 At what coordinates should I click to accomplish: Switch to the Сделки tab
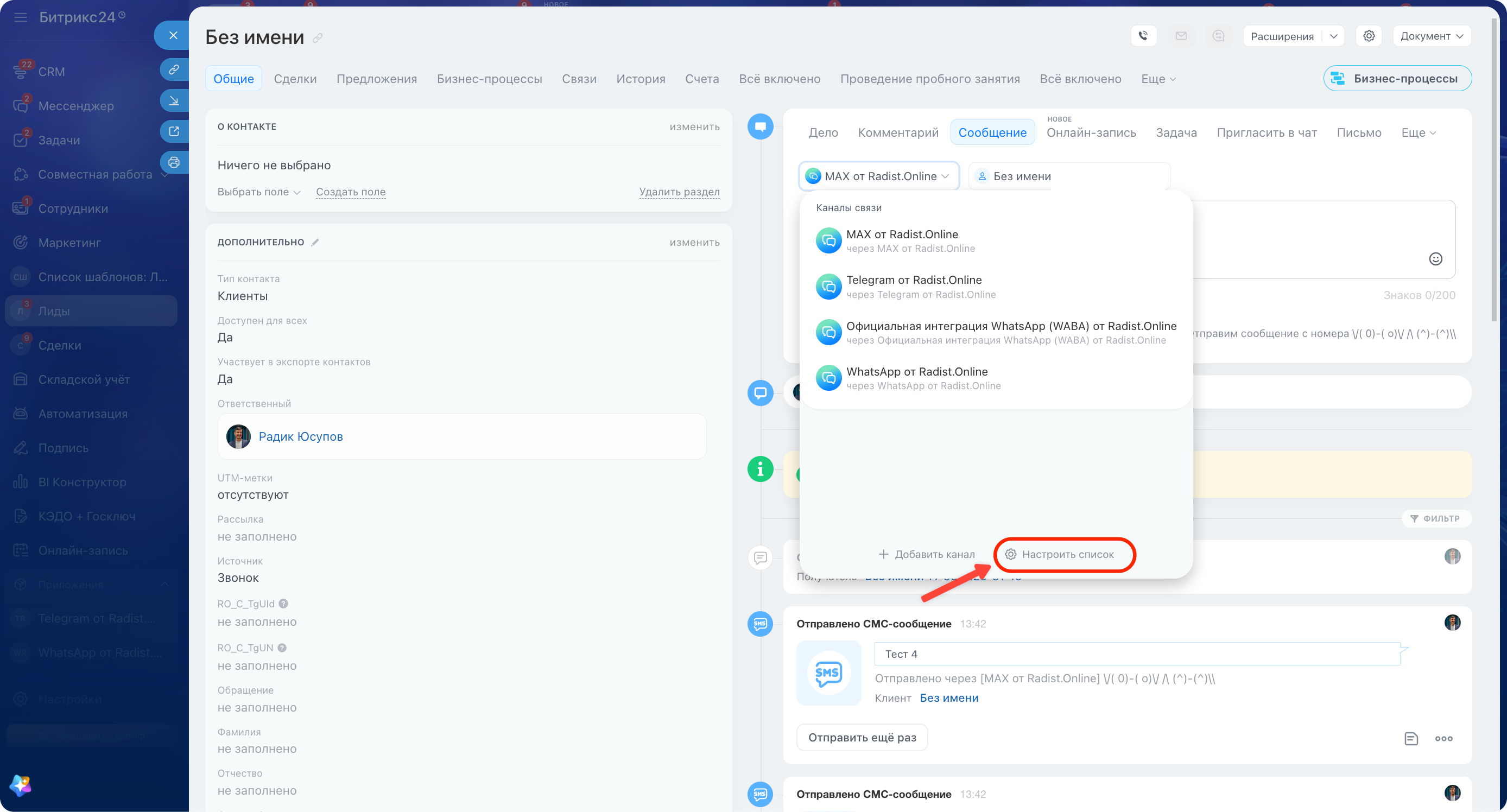pyautogui.click(x=295, y=79)
